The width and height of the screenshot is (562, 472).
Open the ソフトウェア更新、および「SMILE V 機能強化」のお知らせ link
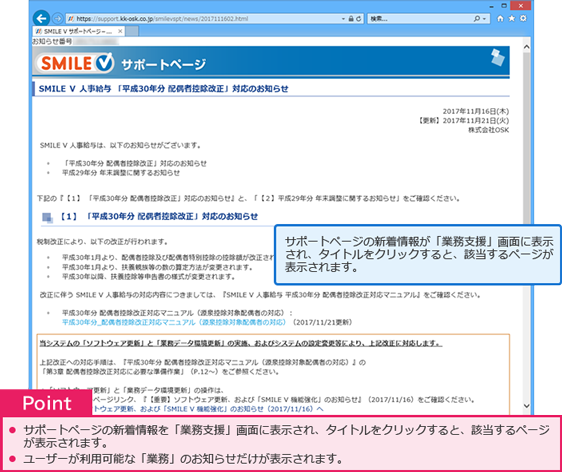click(x=208, y=409)
